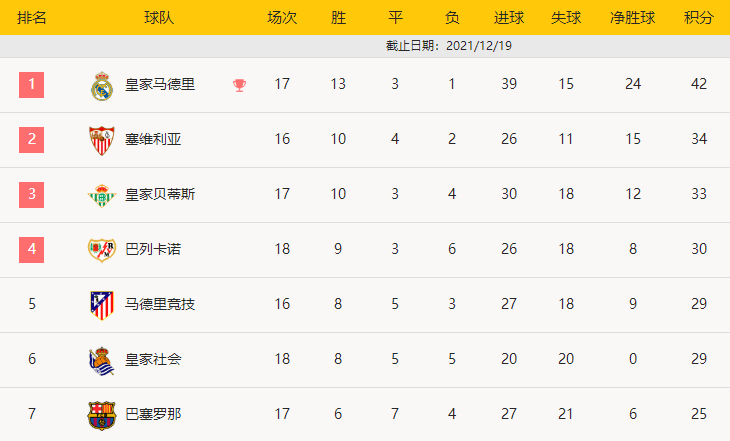Click the Real Sociedad club crest
This screenshot has height=441, width=730.
(x=102, y=359)
